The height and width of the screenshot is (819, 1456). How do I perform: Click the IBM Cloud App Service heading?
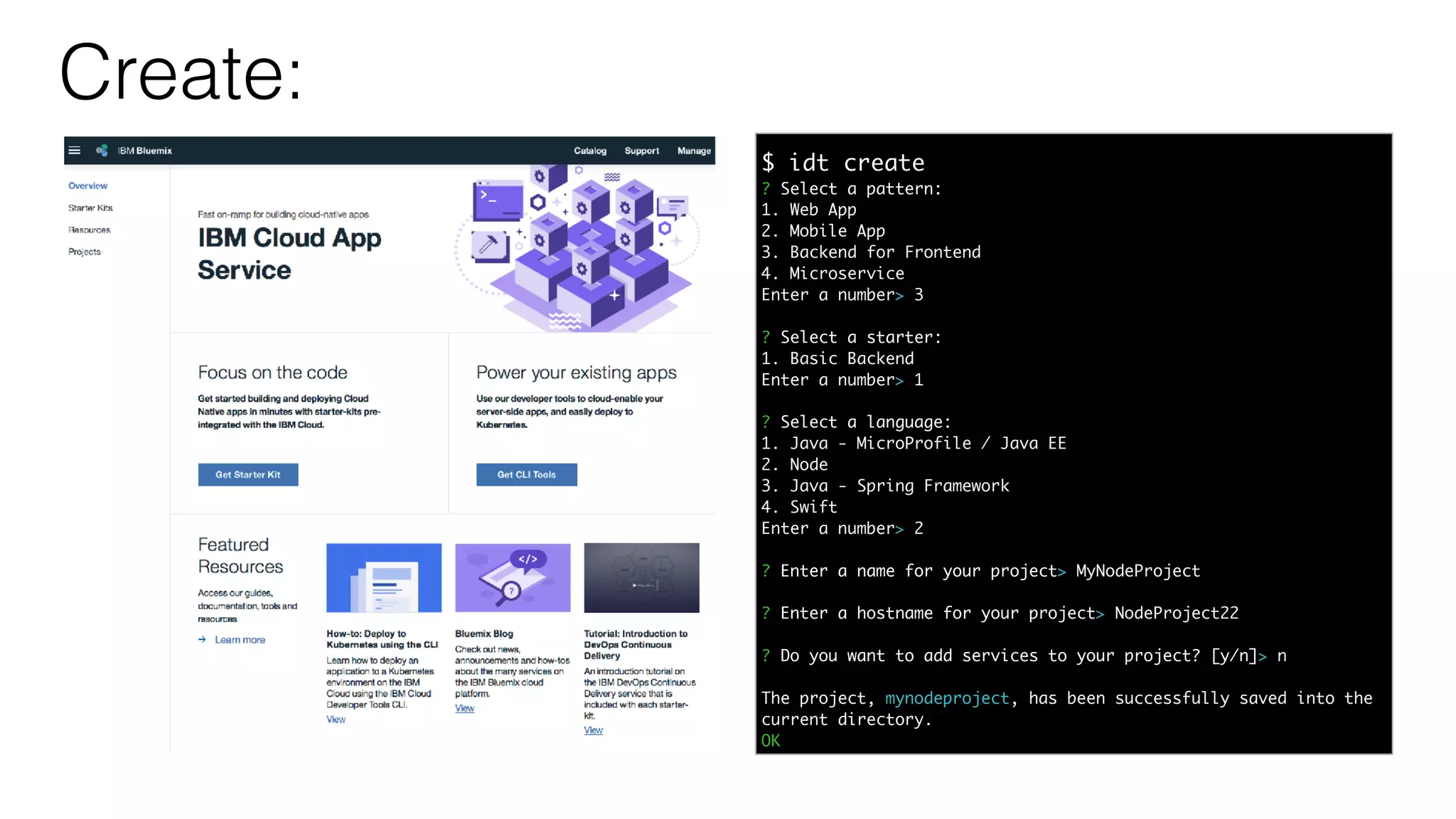[289, 253]
